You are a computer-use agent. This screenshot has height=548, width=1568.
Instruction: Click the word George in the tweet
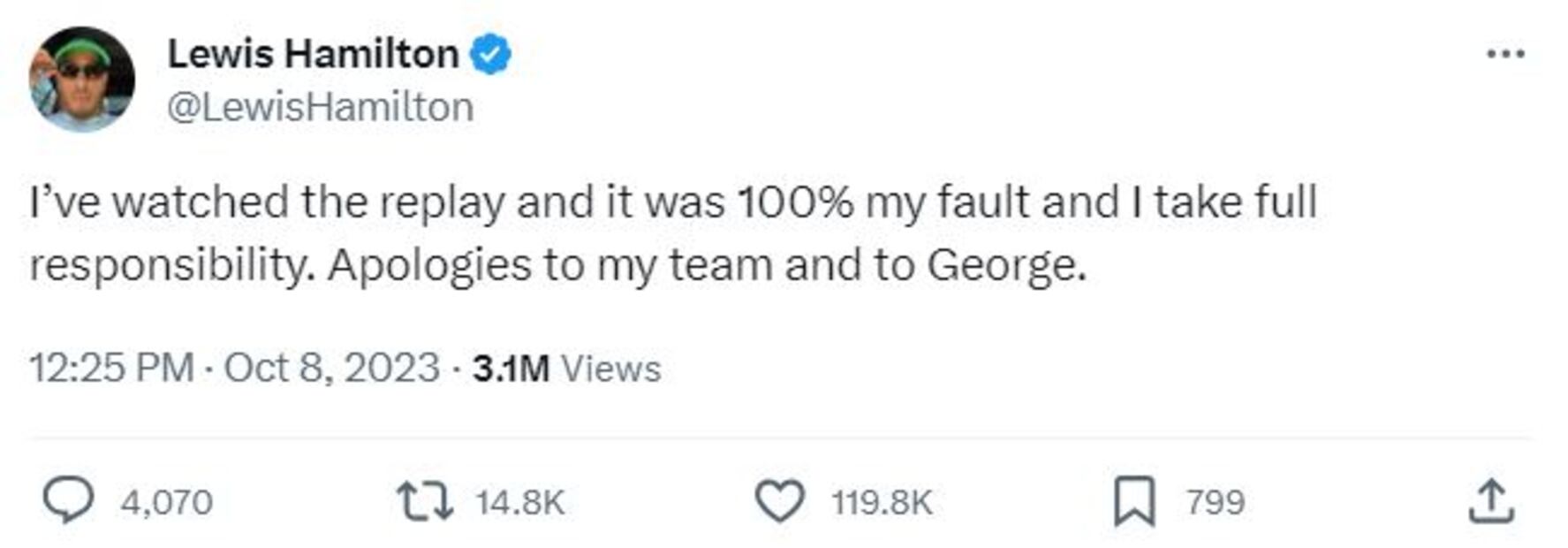click(x=1004, y=265)
